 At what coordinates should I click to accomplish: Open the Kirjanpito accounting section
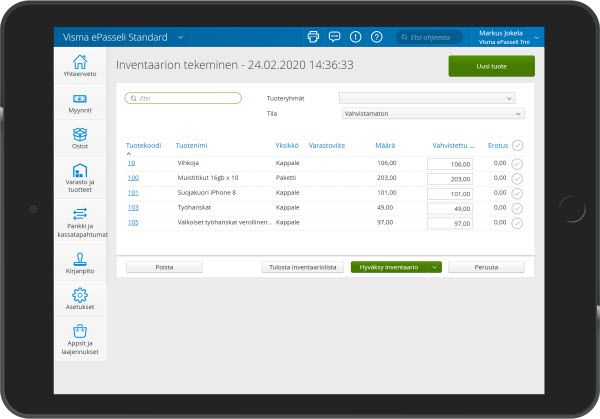click(80, 263)
